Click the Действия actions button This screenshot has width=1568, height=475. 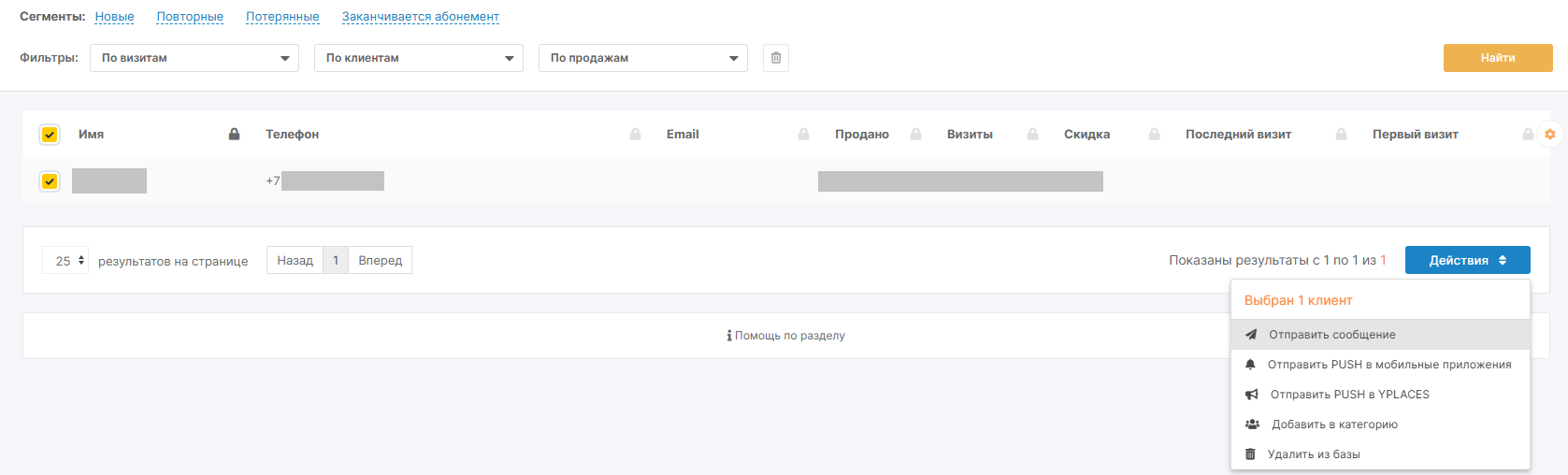coord(1467,261)
